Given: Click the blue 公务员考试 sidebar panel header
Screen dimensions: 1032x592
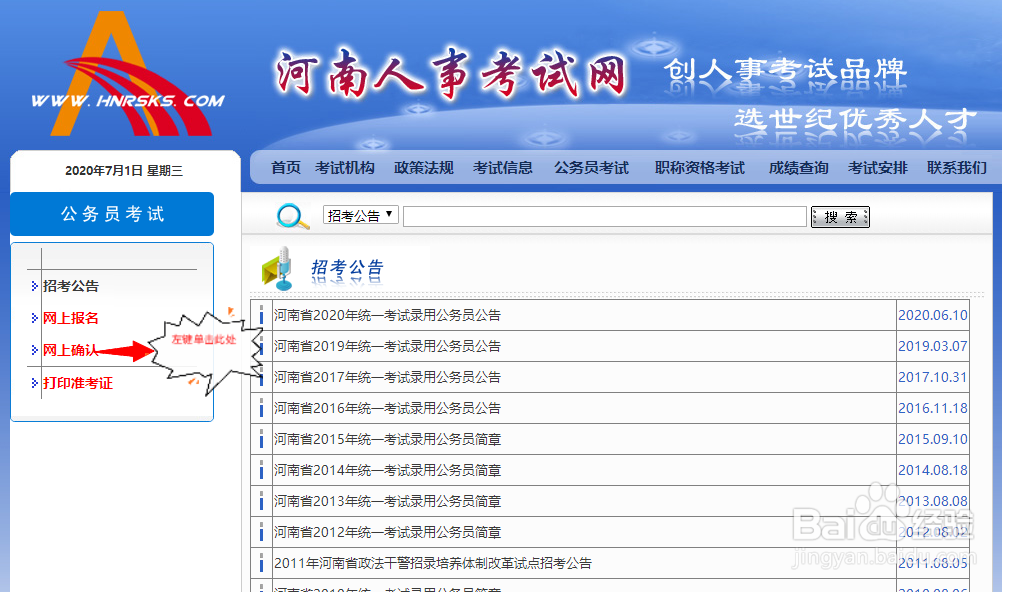Looking at the screenshot, I should (x=111, y=213).
